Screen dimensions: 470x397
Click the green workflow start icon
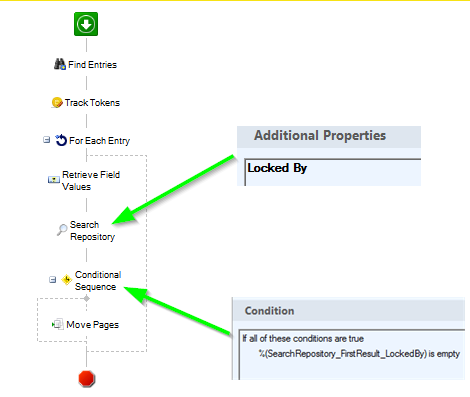[86, 24]
